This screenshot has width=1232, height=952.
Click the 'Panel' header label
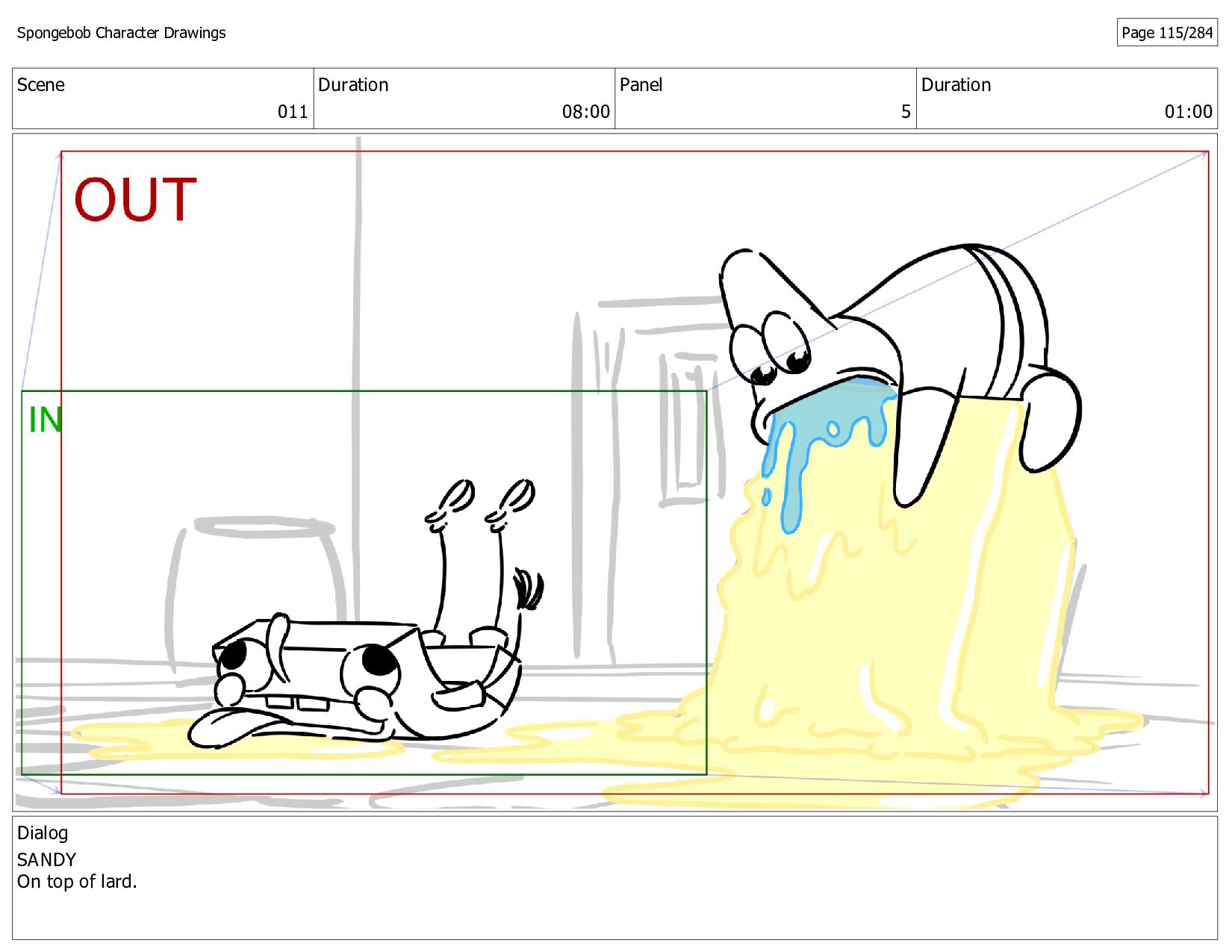(641, 85)
